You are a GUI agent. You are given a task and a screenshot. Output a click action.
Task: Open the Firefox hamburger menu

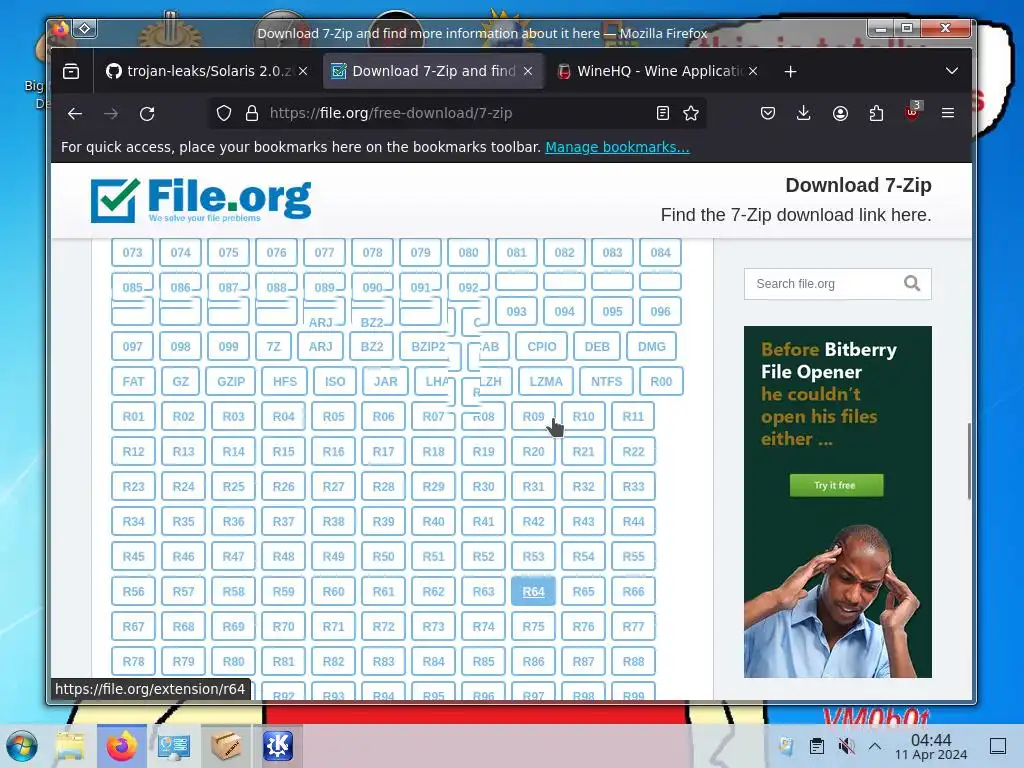pos(948,114)
